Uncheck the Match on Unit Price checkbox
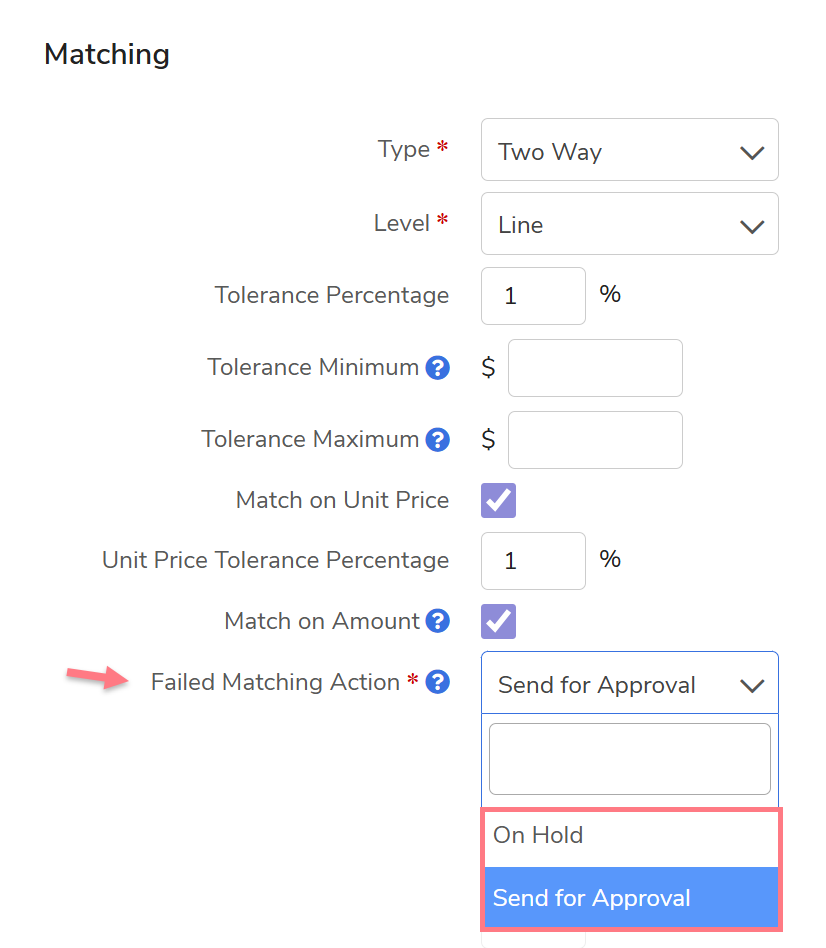826x948 pixels. [x=498, y=500]
